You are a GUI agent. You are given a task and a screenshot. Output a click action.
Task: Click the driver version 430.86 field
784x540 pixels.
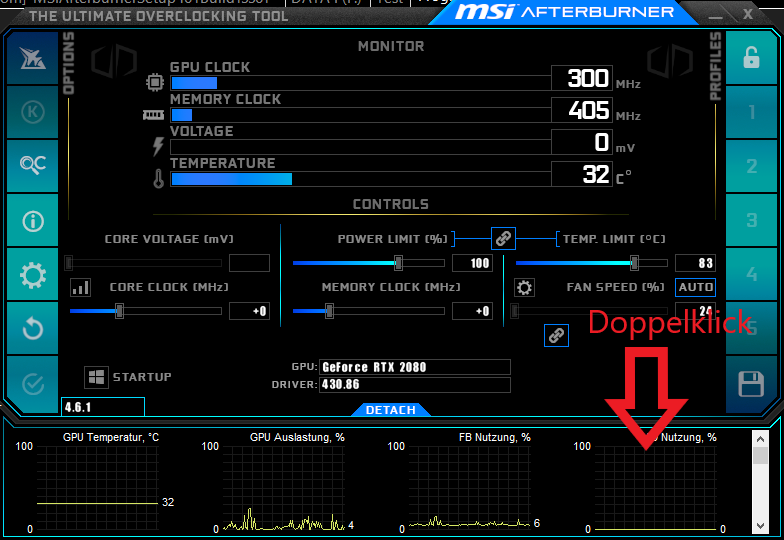click(415, 384)
